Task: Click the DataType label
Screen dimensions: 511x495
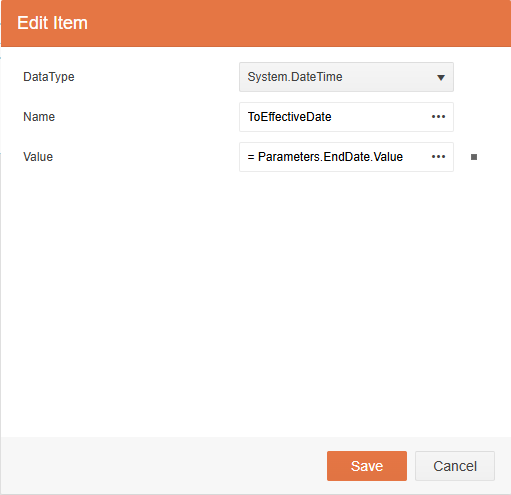Action: click(x=49, y=77)
